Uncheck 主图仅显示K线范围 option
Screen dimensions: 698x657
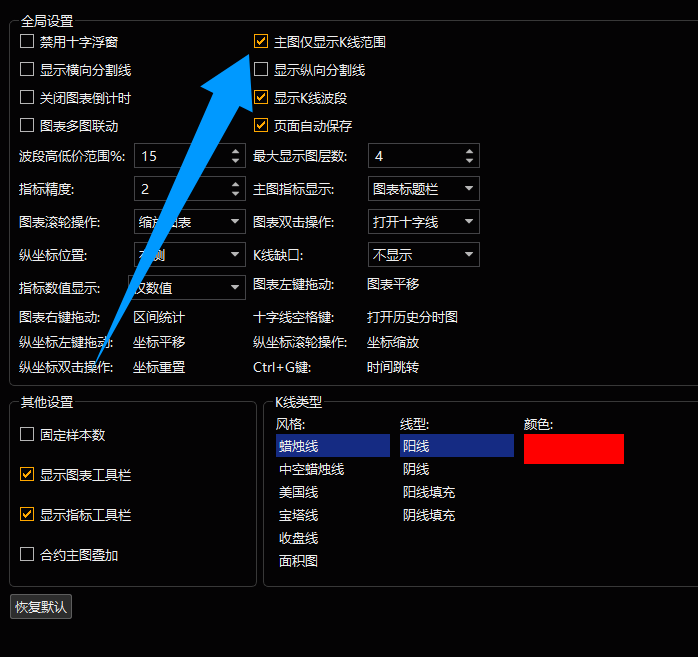click(261, 42)
